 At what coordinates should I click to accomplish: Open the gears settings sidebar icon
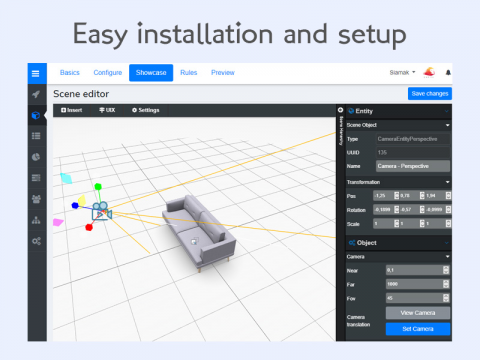click(x=36, y=241)
